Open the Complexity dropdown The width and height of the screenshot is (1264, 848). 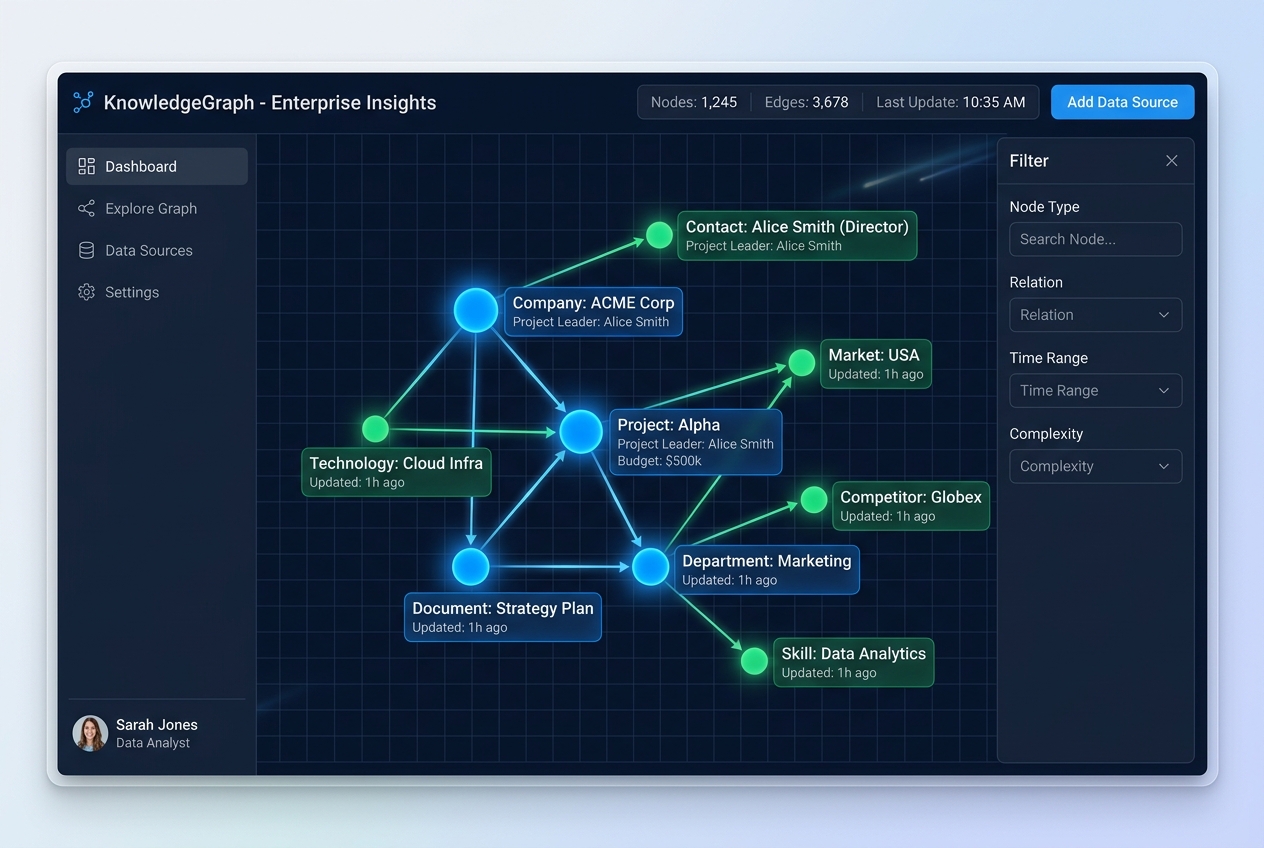coord(1096,467)
